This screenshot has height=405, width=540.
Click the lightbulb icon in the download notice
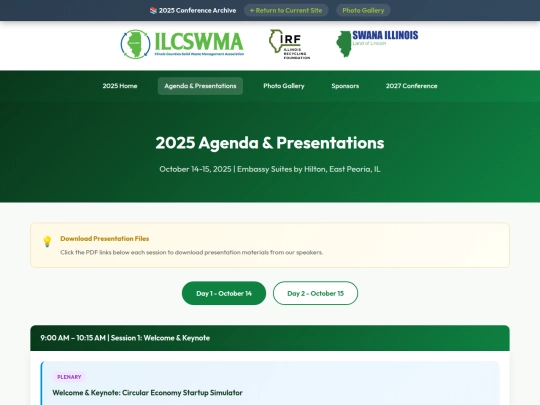pyautogui.click(x=47, y=241)
